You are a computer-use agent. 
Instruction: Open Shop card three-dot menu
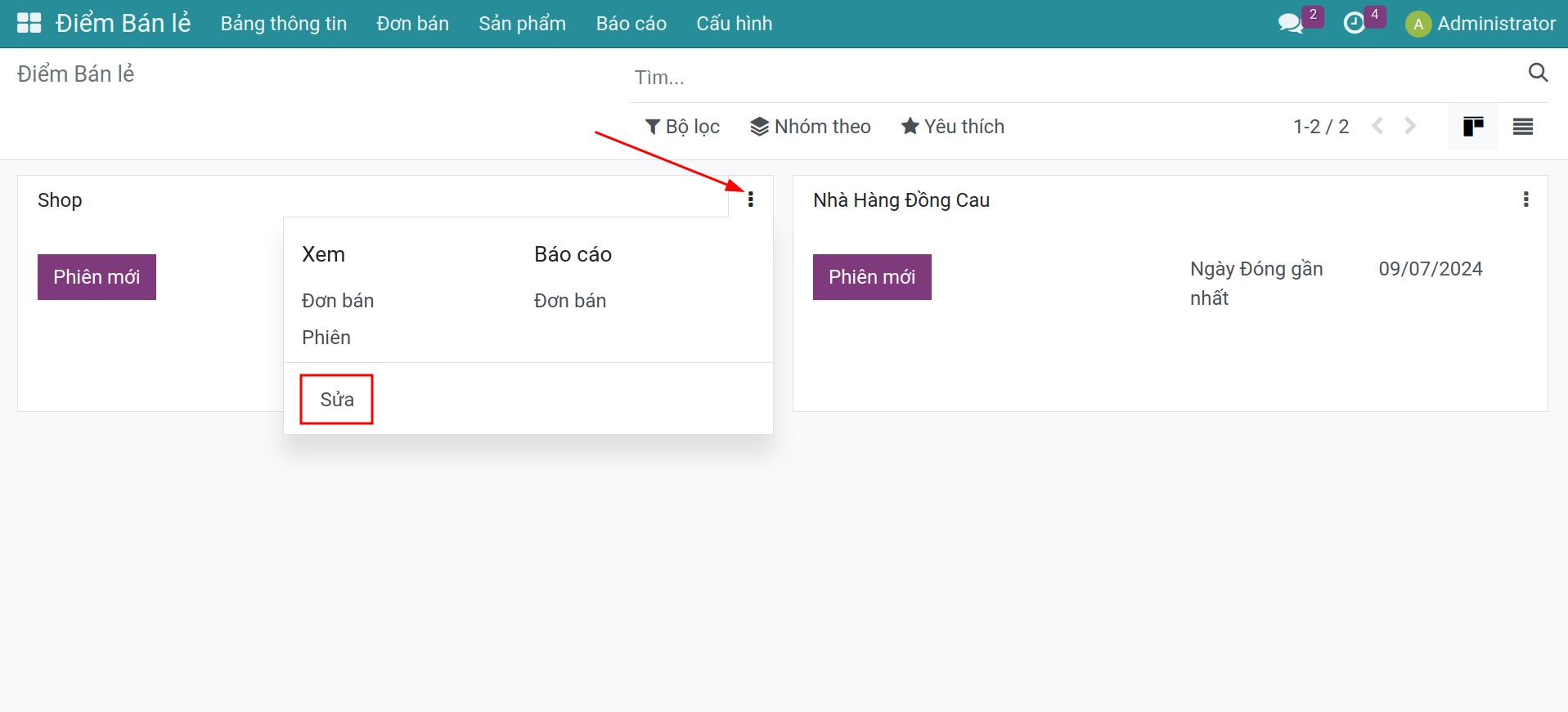pyautogui.click(x=750, y=199)
